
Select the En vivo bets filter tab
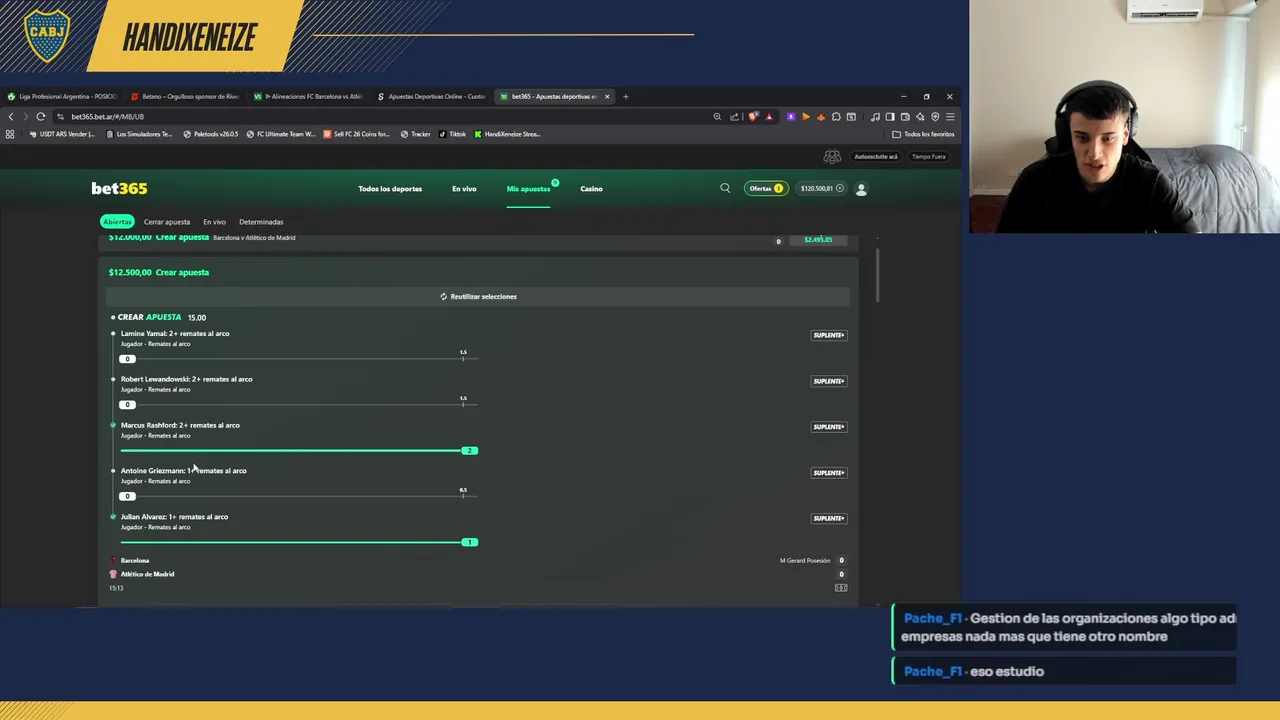point(214,222)
